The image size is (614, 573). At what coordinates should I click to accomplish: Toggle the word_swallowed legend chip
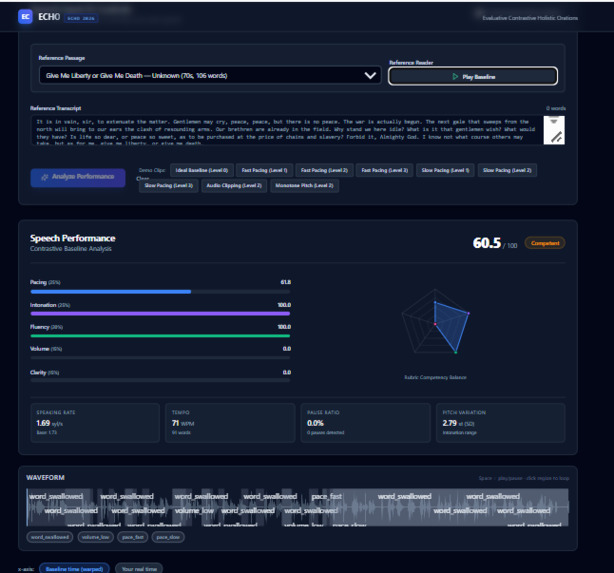pyautogui.click(x=50, y=537)
